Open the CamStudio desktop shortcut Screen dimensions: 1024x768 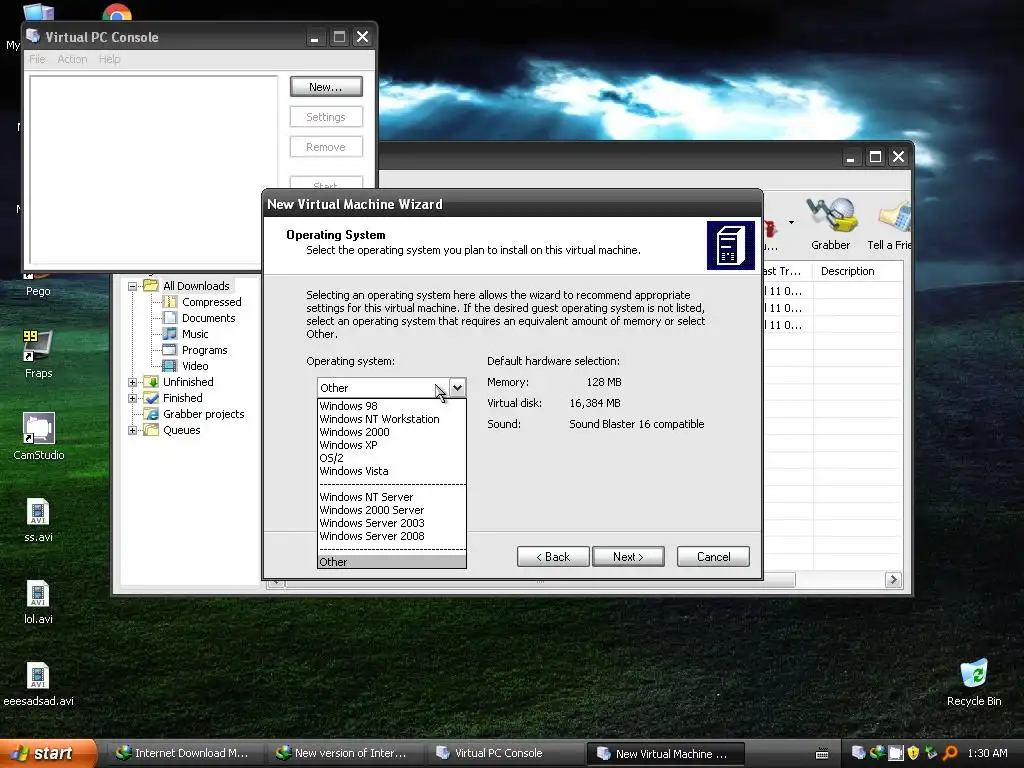pyautogui.click(x=39, y=436)
